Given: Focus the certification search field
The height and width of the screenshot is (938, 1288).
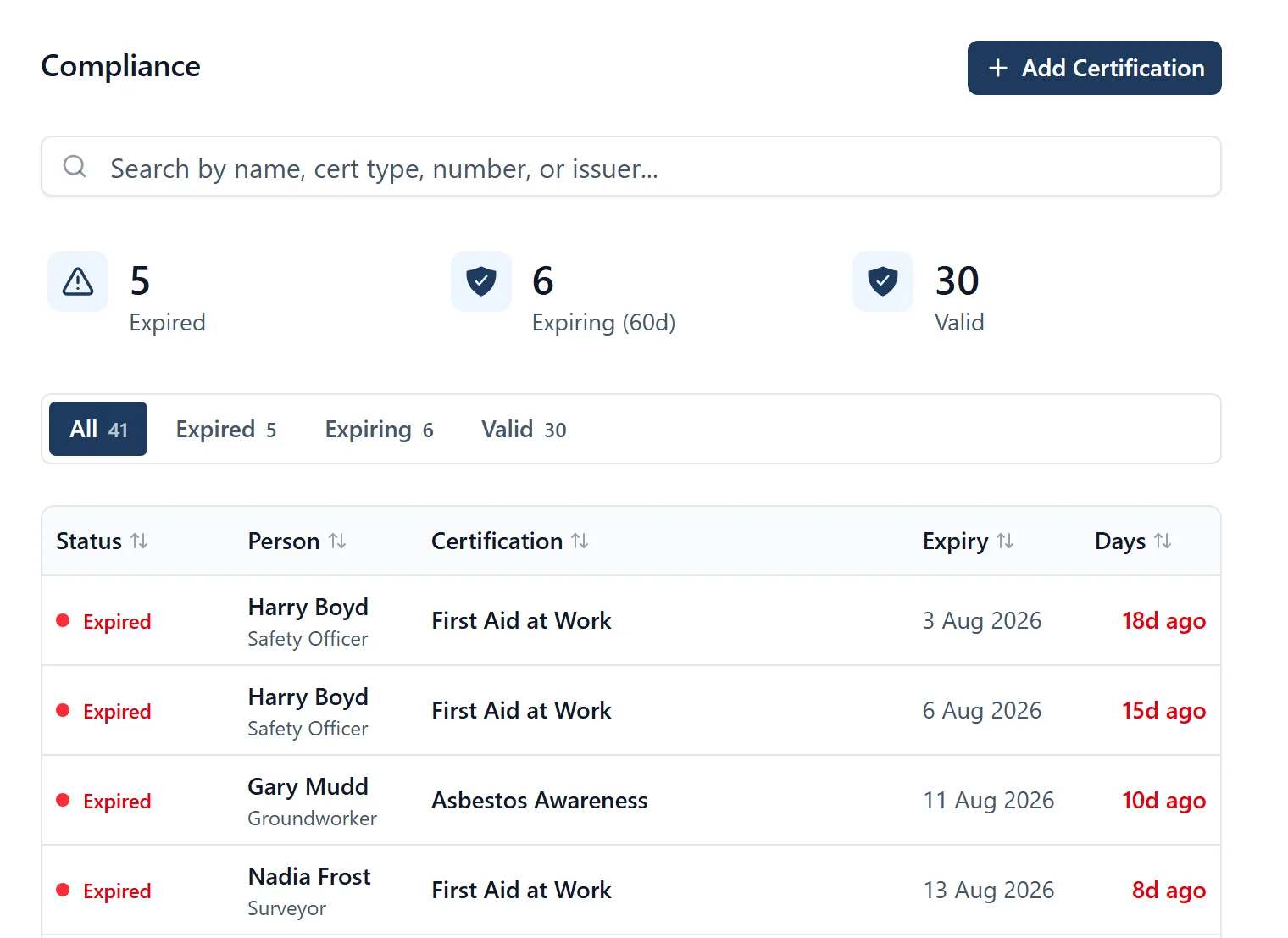Looking at the screenshot, I should (631, 166).
